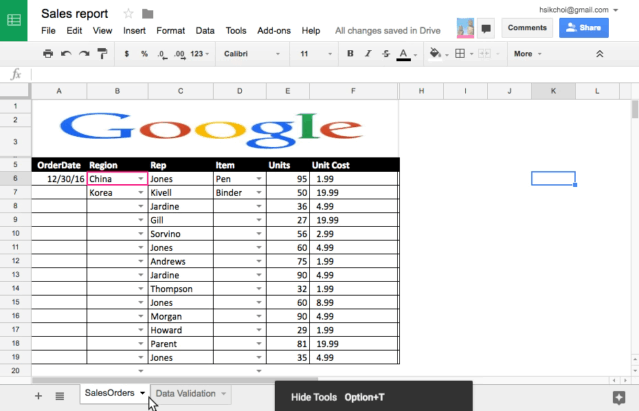Click into the formula bar
Screen dimensions: 639x411
point(334,75)
